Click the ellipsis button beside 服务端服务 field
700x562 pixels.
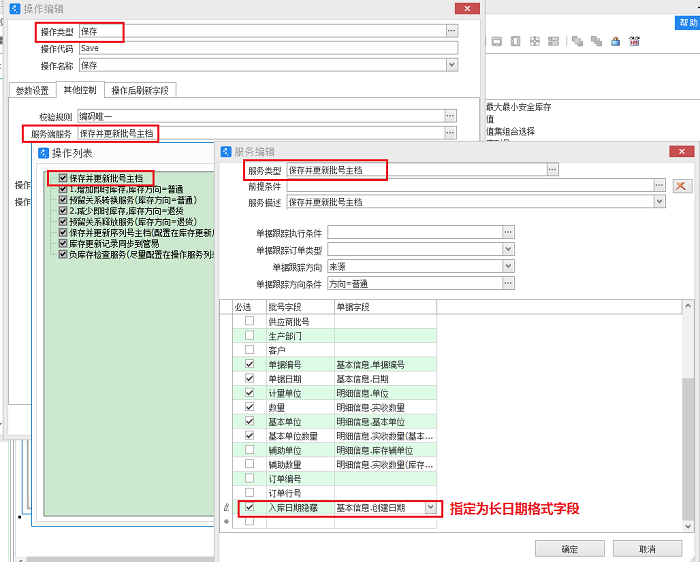pos(451,133)
